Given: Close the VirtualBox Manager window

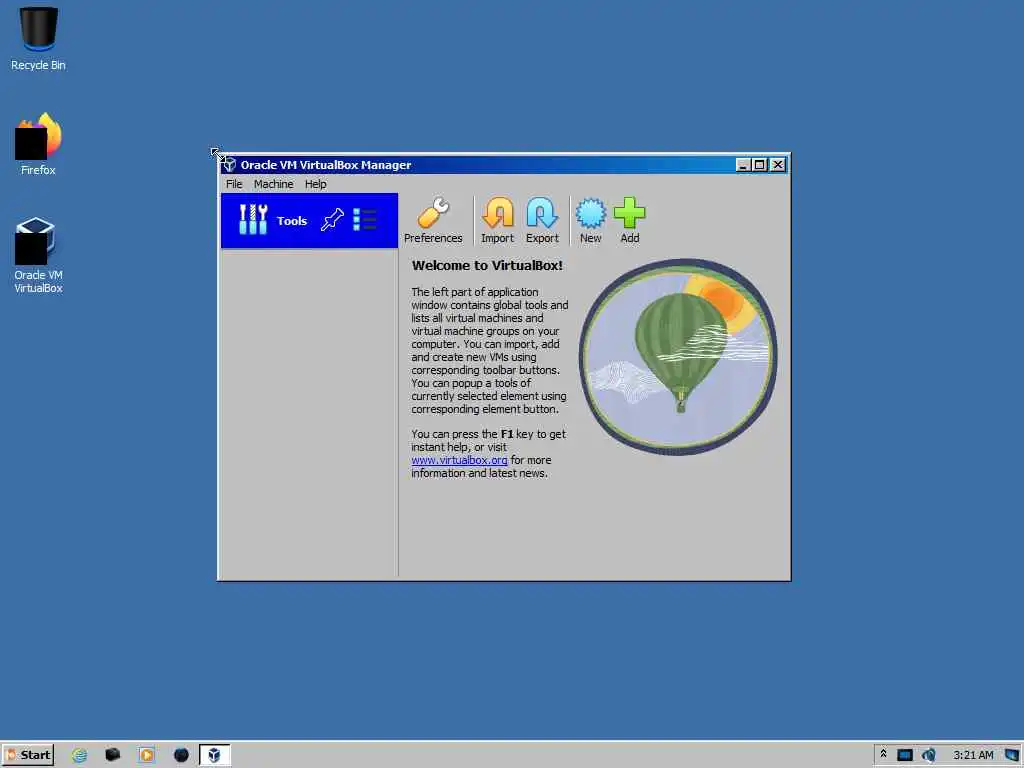Looking at the screenshot, I should point(777,165).
